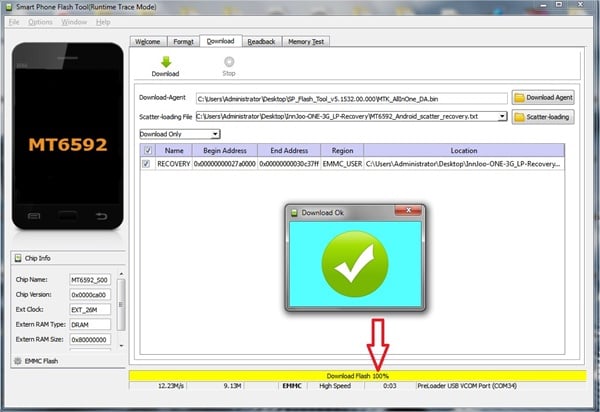Minimize the Smart Phone Flash Tool window
600x412 pixels.
pos(543,5)
